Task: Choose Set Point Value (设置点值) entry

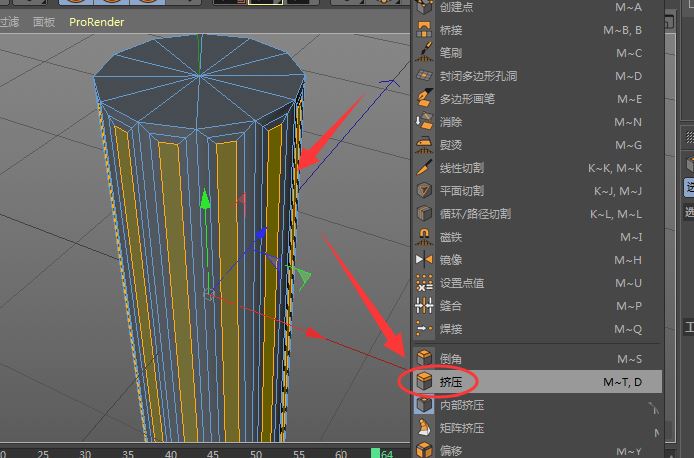Action: pos(462,283)
